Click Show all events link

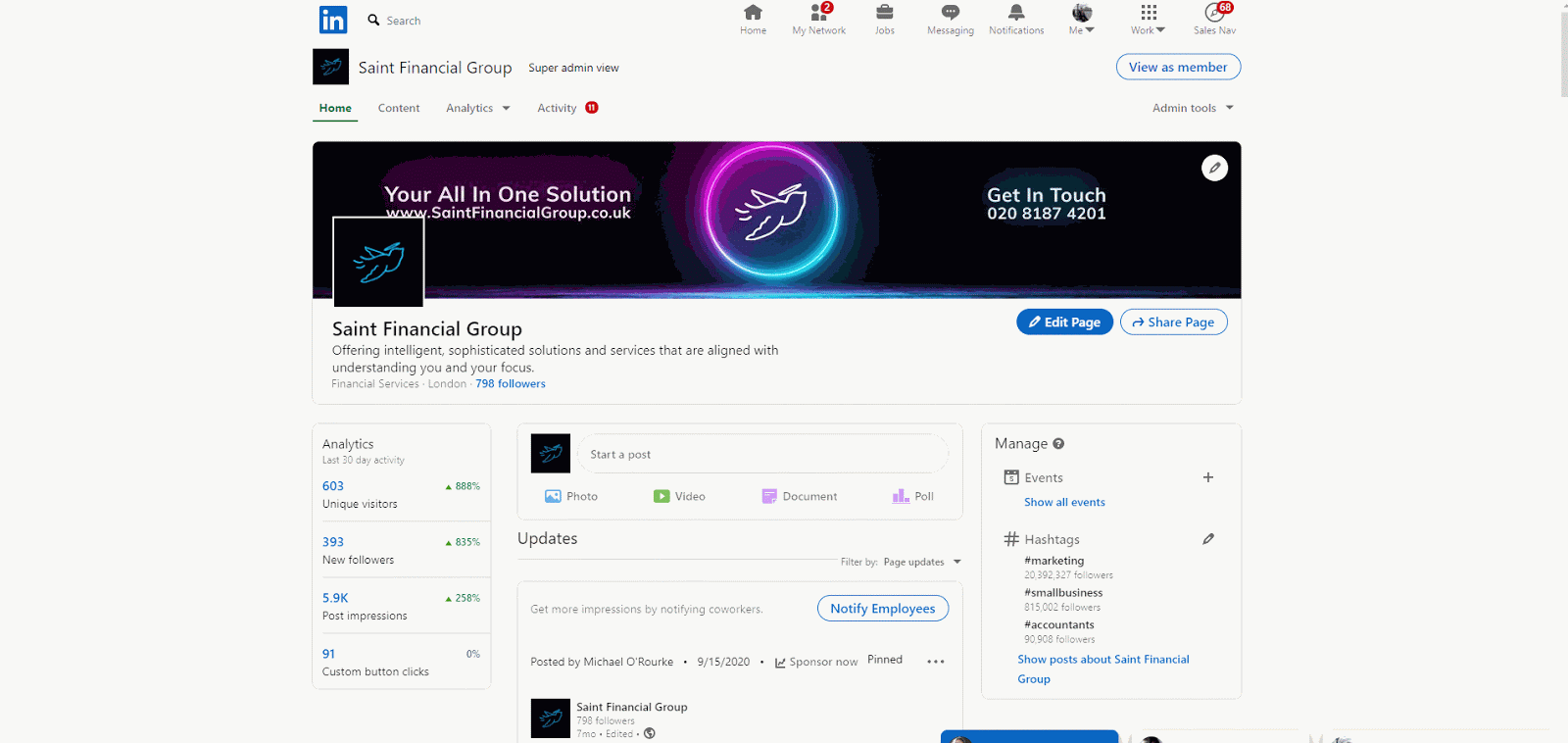pyautogui.click(x=1064, y=502)
